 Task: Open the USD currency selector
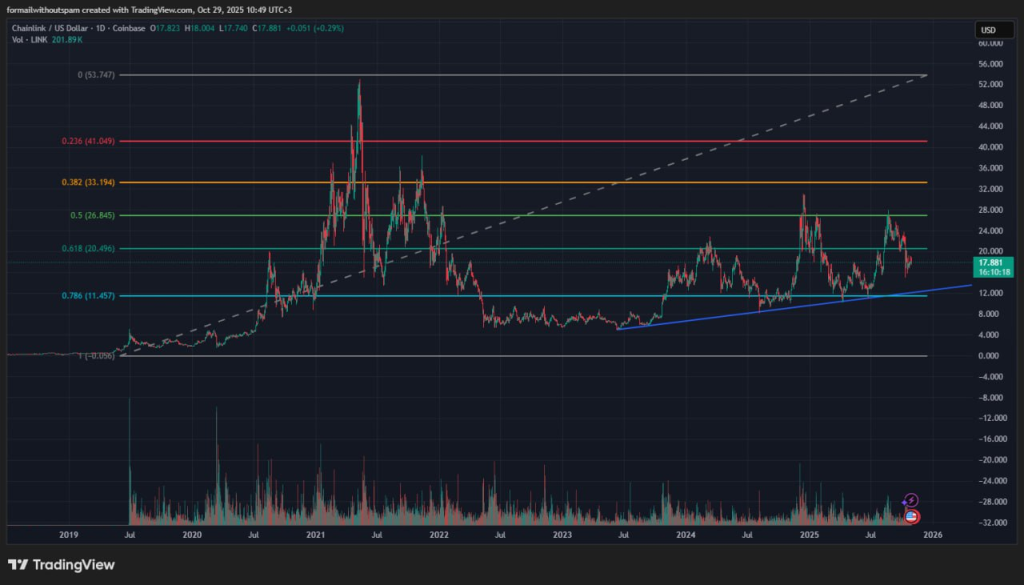988,30
